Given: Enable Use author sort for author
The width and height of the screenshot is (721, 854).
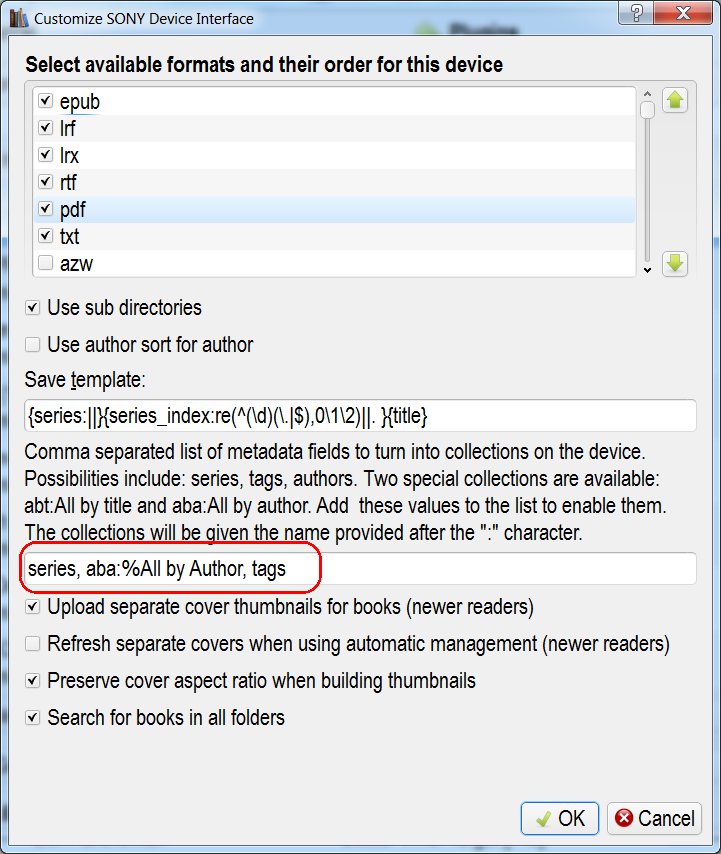Looking at the screenshot, I should [x=33, y=345].
